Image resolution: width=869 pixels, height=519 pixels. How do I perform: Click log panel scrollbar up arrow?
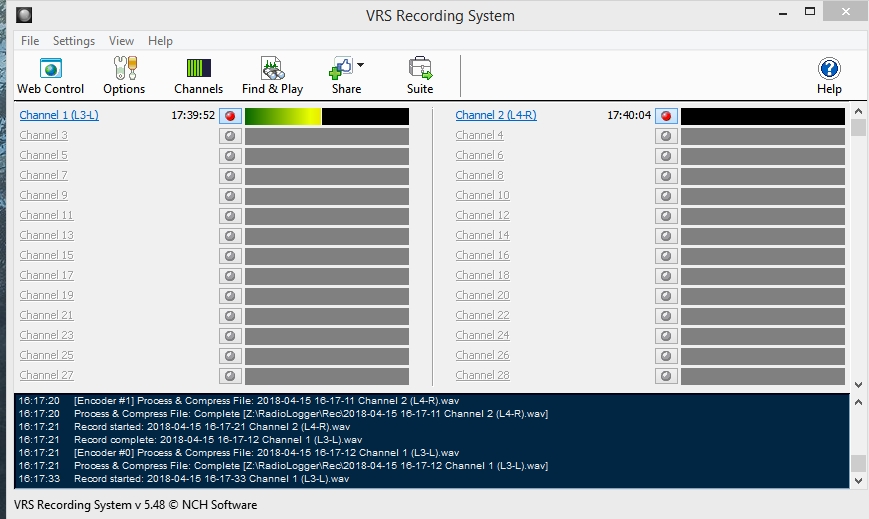coord(858,402)
